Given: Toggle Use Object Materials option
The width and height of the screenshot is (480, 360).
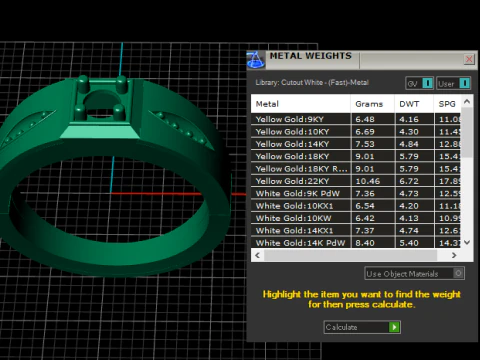Looking at the screenshot, I should point(414,274).
